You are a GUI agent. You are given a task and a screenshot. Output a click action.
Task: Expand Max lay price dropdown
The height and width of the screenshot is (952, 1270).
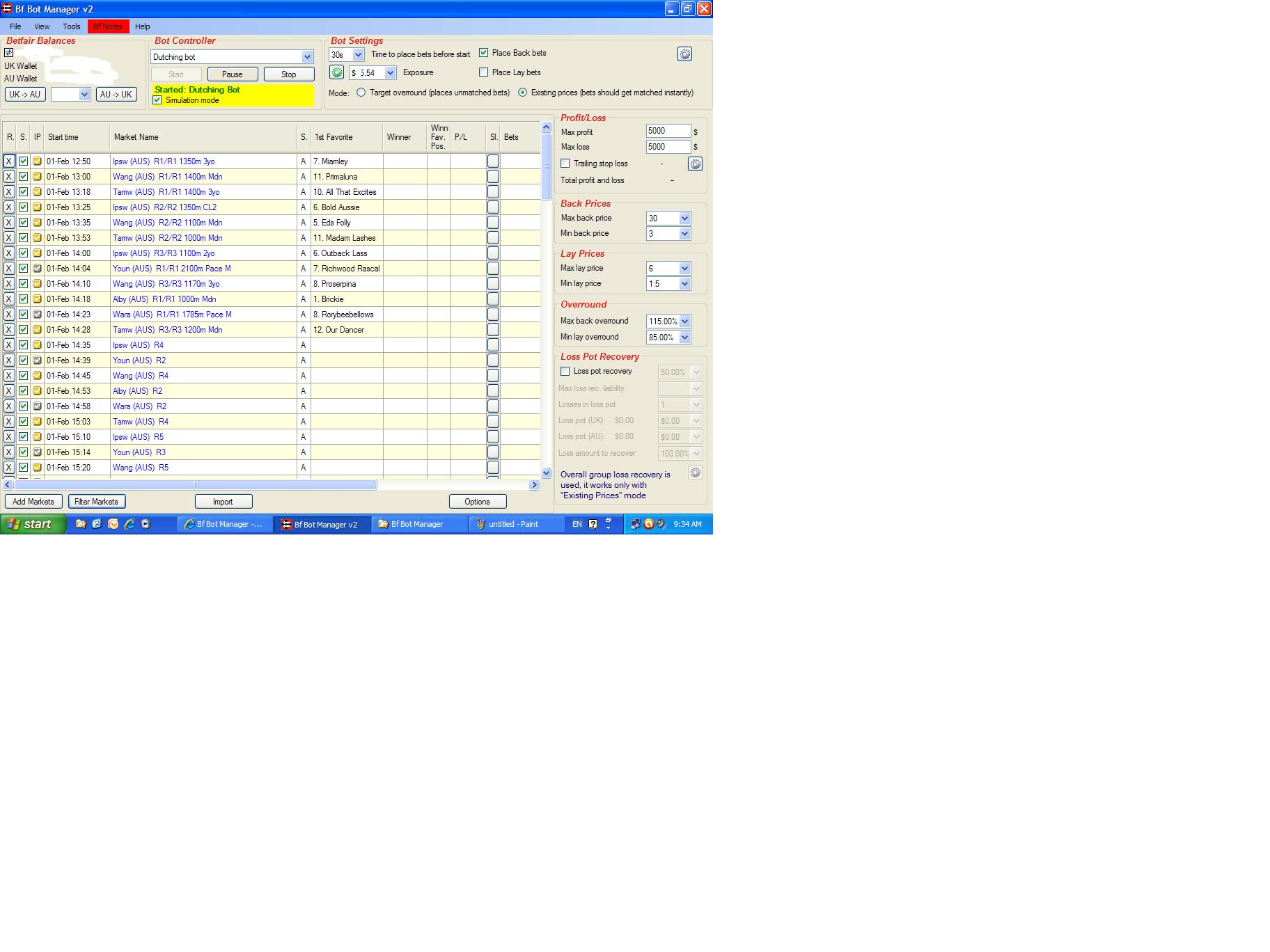click(x=684, y=269)
